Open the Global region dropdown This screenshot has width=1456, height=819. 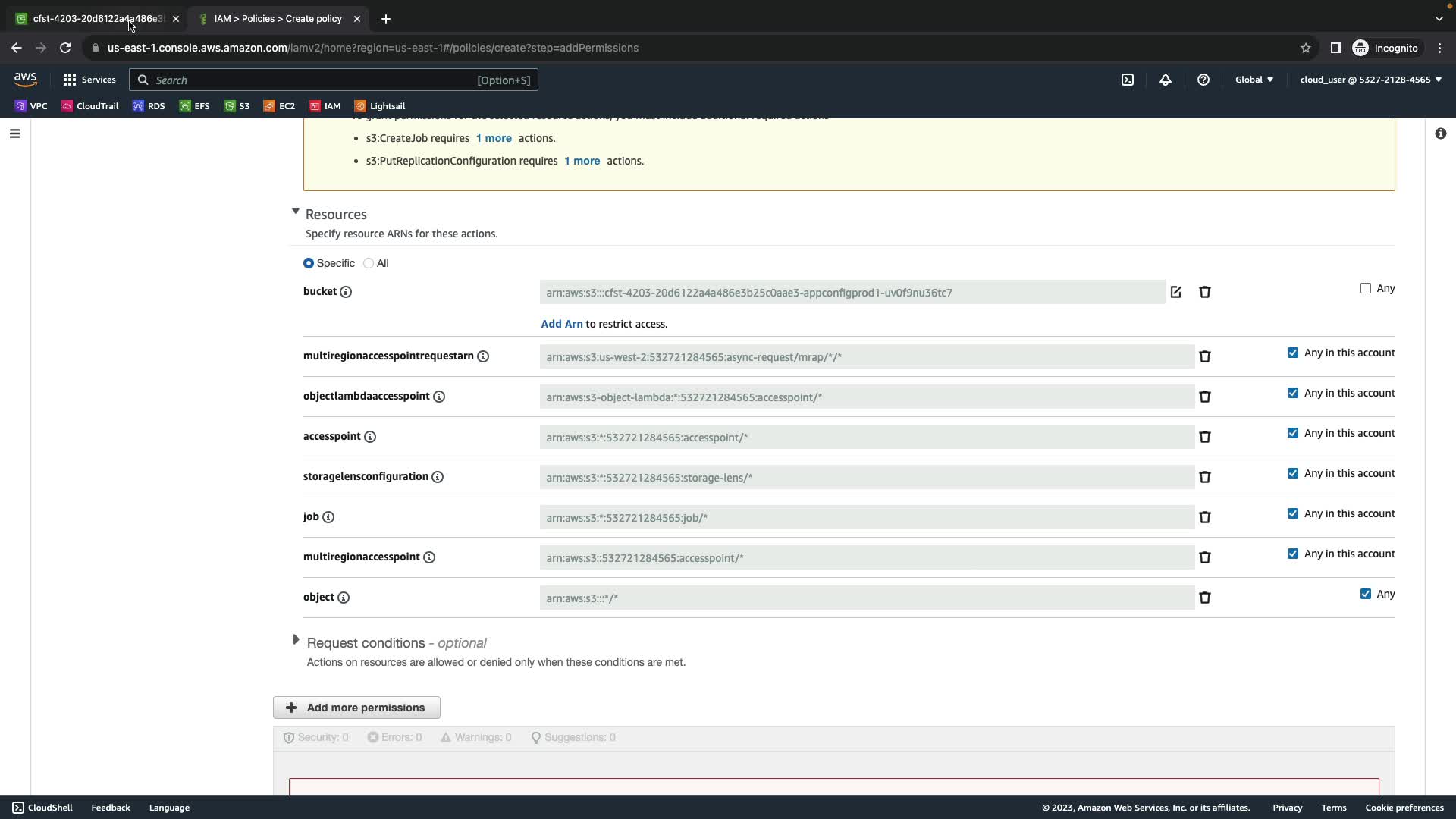(1254, 80)
